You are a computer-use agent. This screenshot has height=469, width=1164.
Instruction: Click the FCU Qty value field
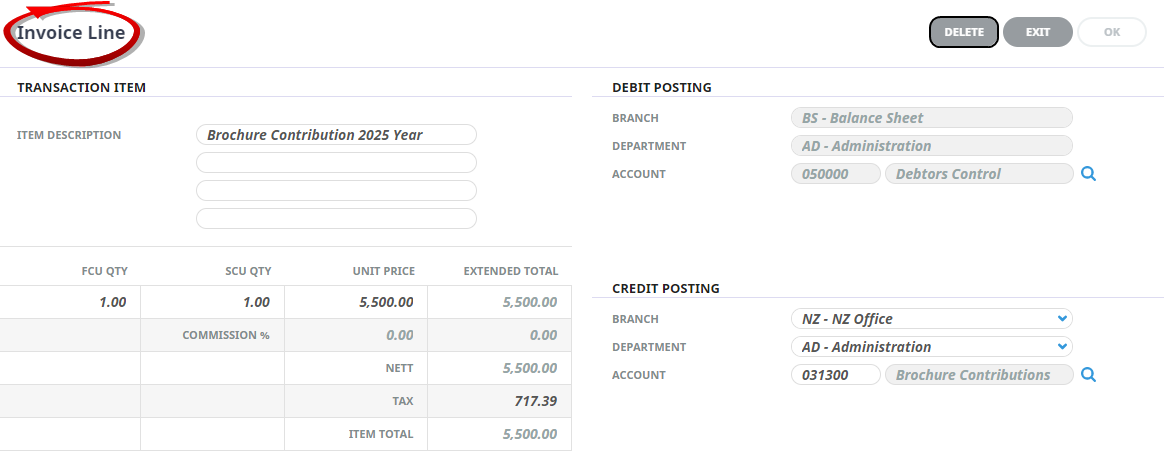coord(70,302)
